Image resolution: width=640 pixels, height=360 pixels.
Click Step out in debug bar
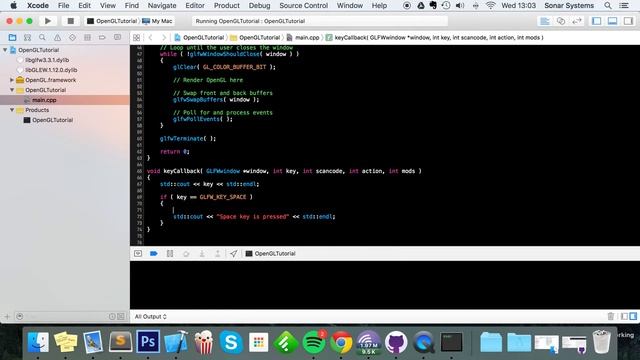(x=218, y=253)
